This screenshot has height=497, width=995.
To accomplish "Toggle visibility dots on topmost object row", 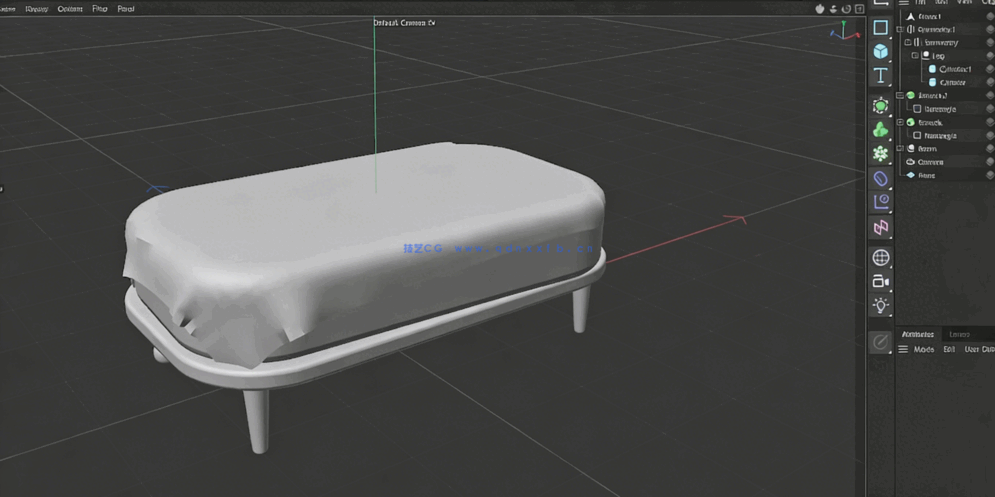I will click(x=989, y=16).
